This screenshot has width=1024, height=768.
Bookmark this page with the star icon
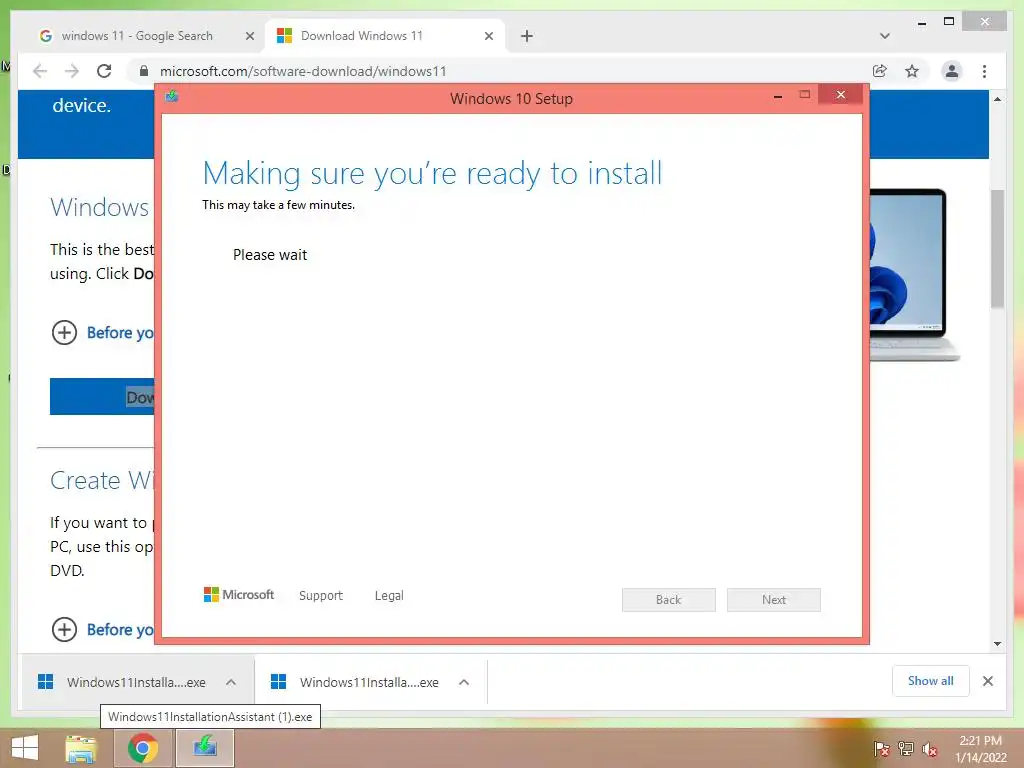pyautogui.click(x=912, y=71)
